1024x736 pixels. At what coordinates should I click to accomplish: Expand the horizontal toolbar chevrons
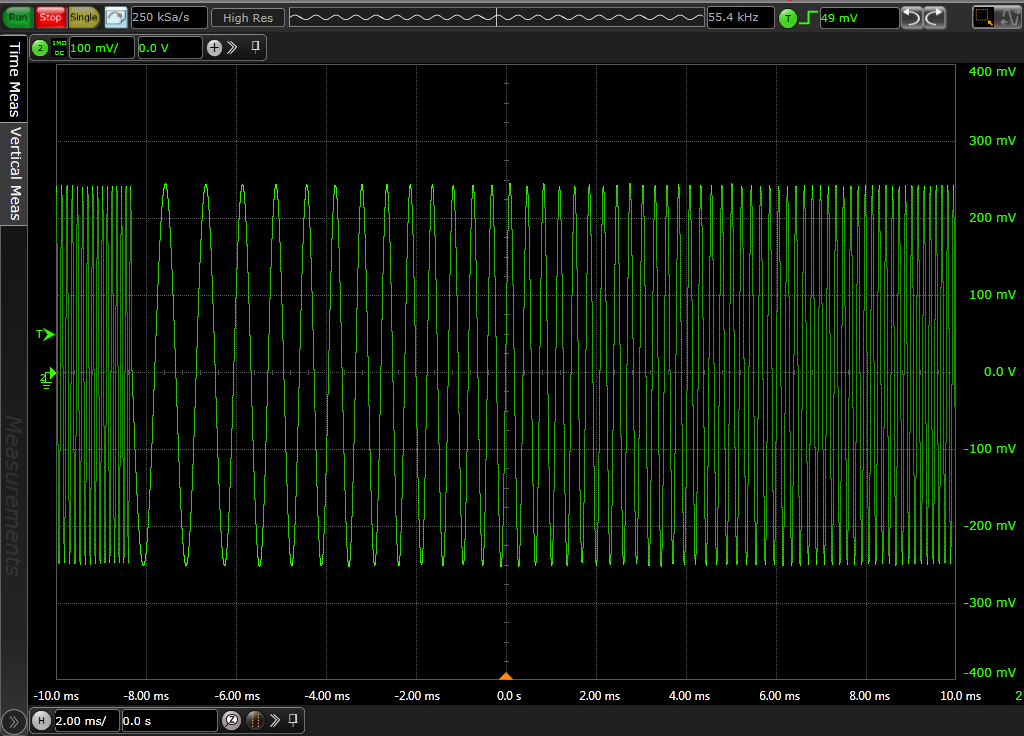(x=275, y=720)
